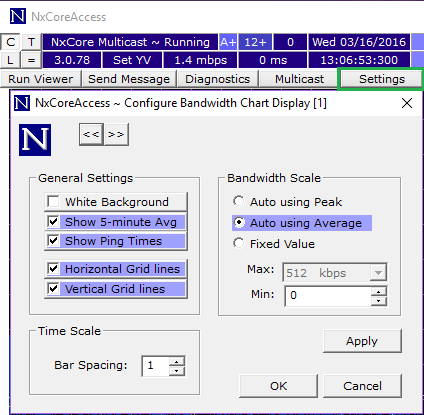This screenshot has width=424, height=415.
Task: Uncheck Show 5-minute Avg
Action: 53,221
